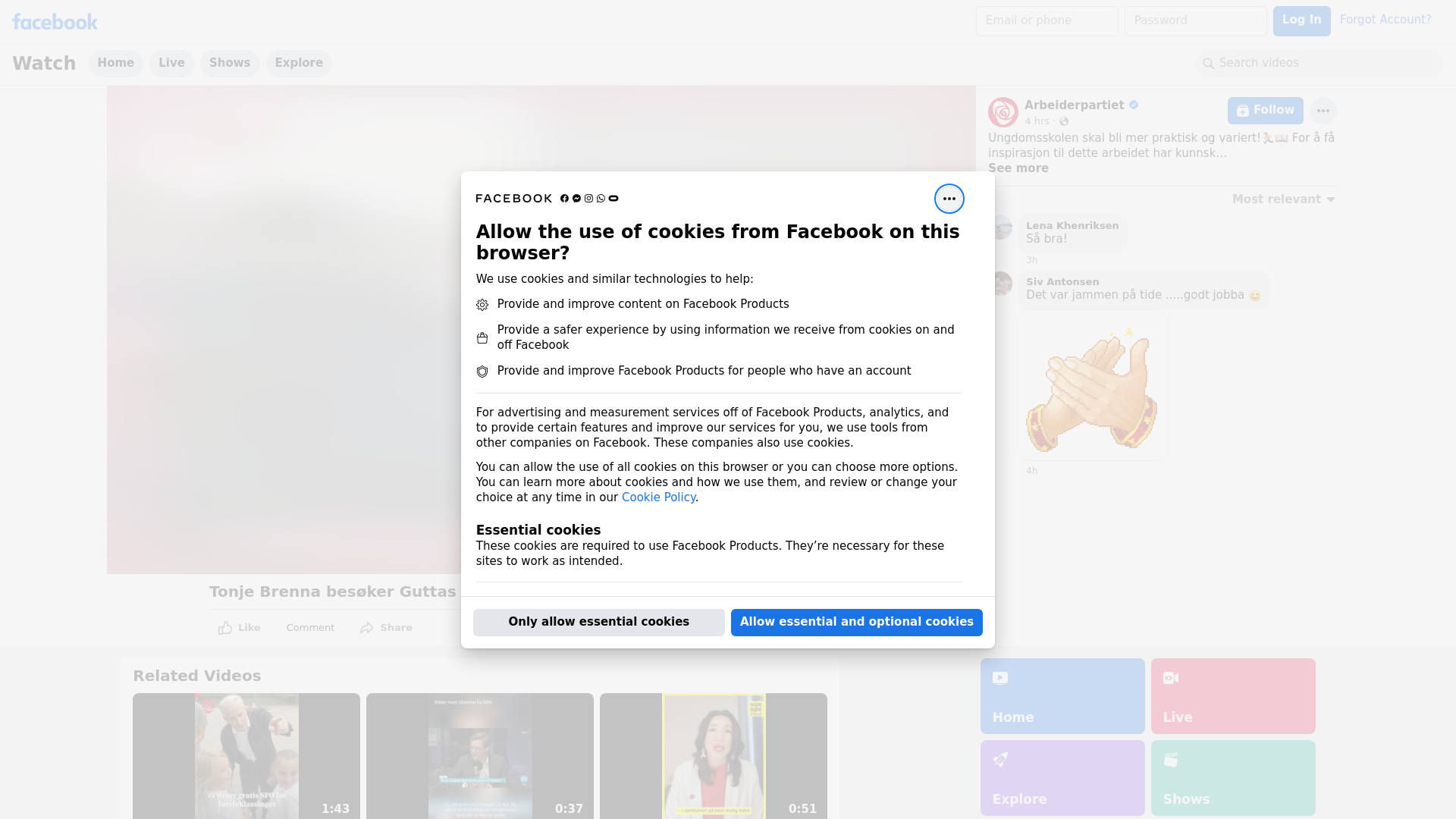Screen dimensions: 1456x819
Task: Follow the Arbeiderpartiet page
Action: [1266, 111]
